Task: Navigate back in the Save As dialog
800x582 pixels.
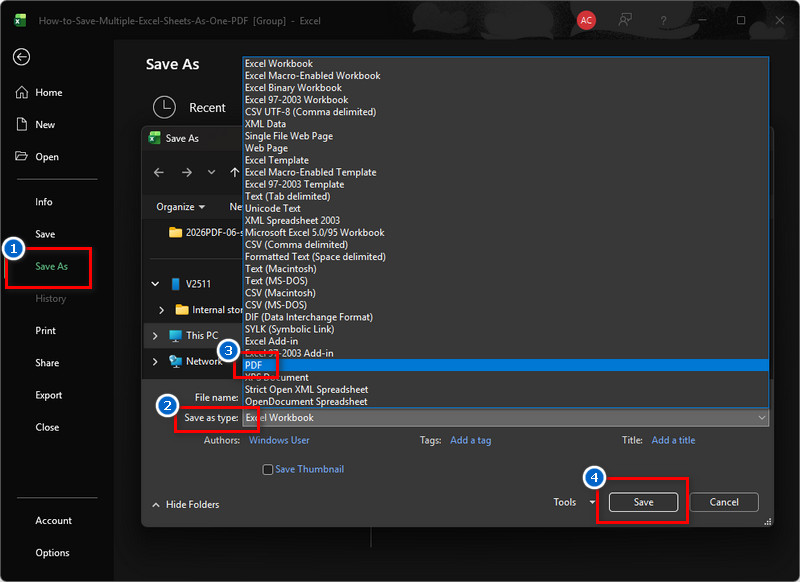Action: [x=159, y=172]
